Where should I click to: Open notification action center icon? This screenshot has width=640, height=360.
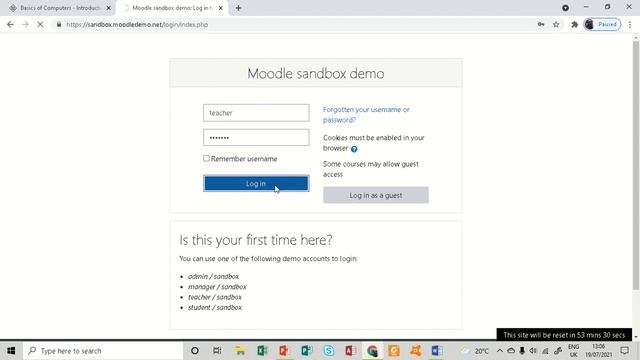624,351
